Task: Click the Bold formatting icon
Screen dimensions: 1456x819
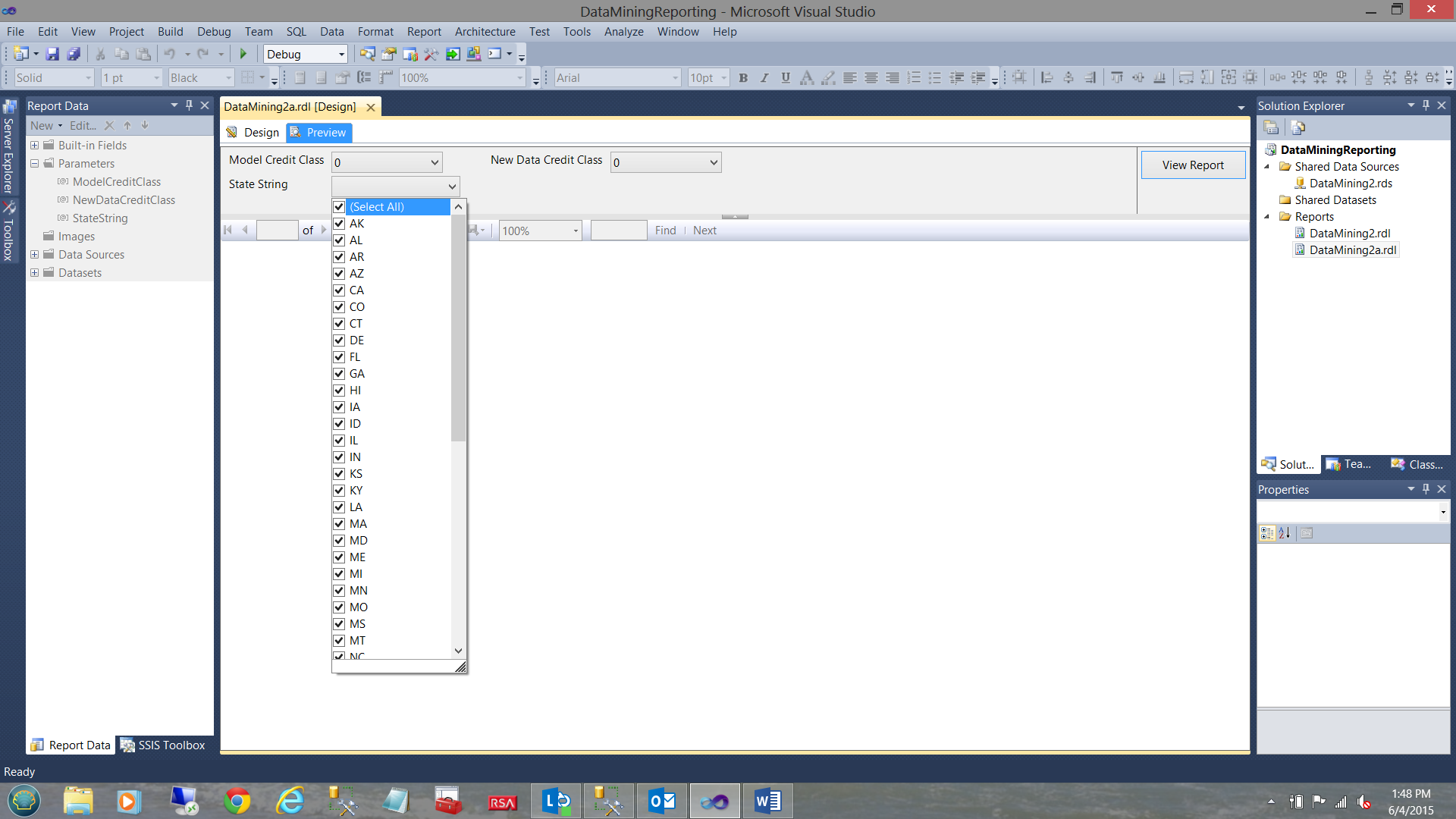Action: 743,77
